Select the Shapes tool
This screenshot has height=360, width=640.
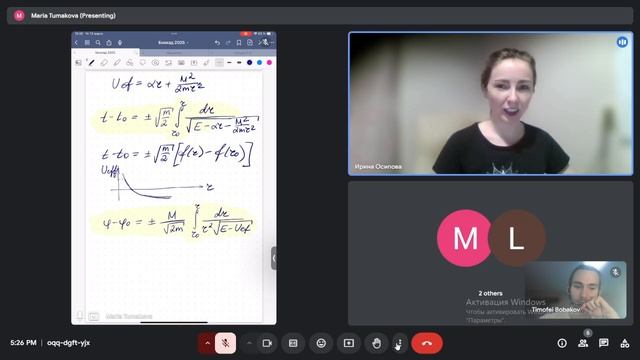point(130,62)
